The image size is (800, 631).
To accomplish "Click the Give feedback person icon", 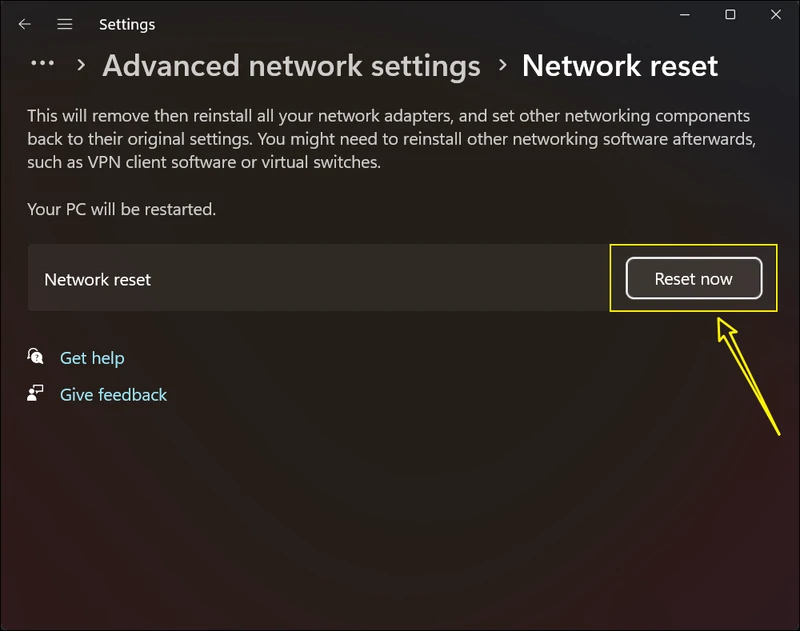I will click(36, 394).
